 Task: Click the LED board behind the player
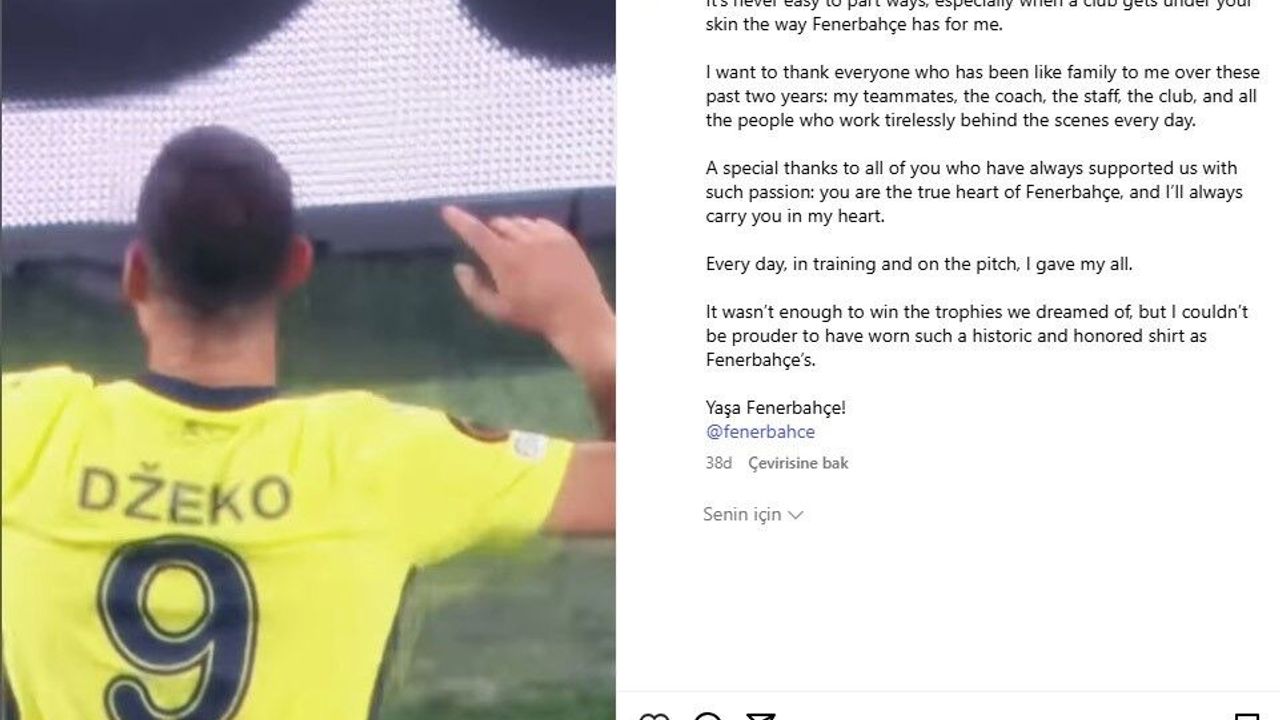tap(308, 130)
